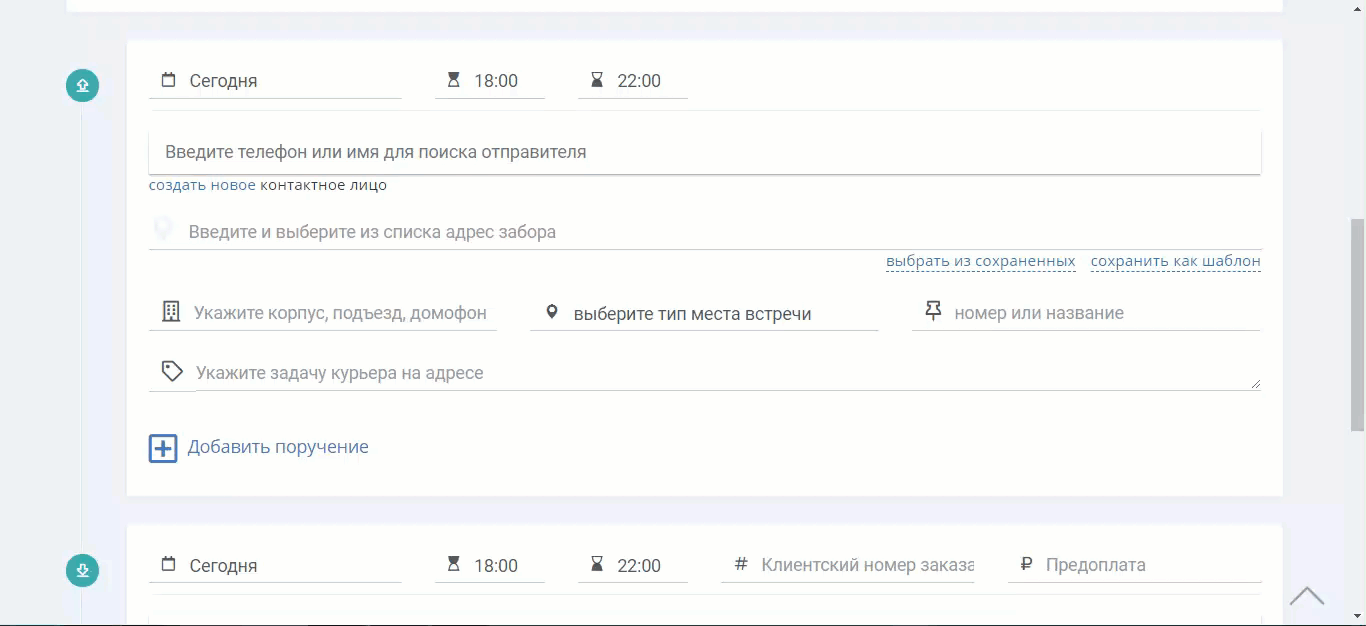Screen dimensions: 1366x626
Task: Click the textarea resize handle corner
Action: click(x=1255, y=383)
